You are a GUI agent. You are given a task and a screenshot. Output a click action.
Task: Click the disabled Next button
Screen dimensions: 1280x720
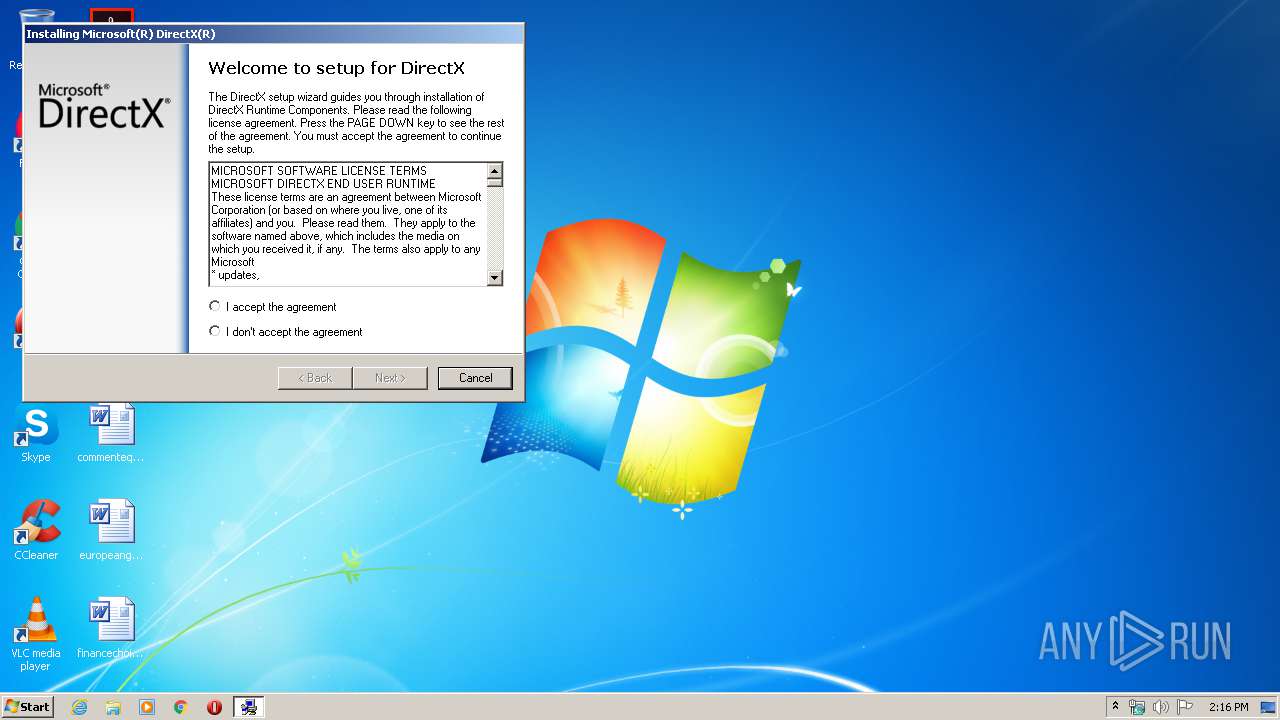pos(390,378)
